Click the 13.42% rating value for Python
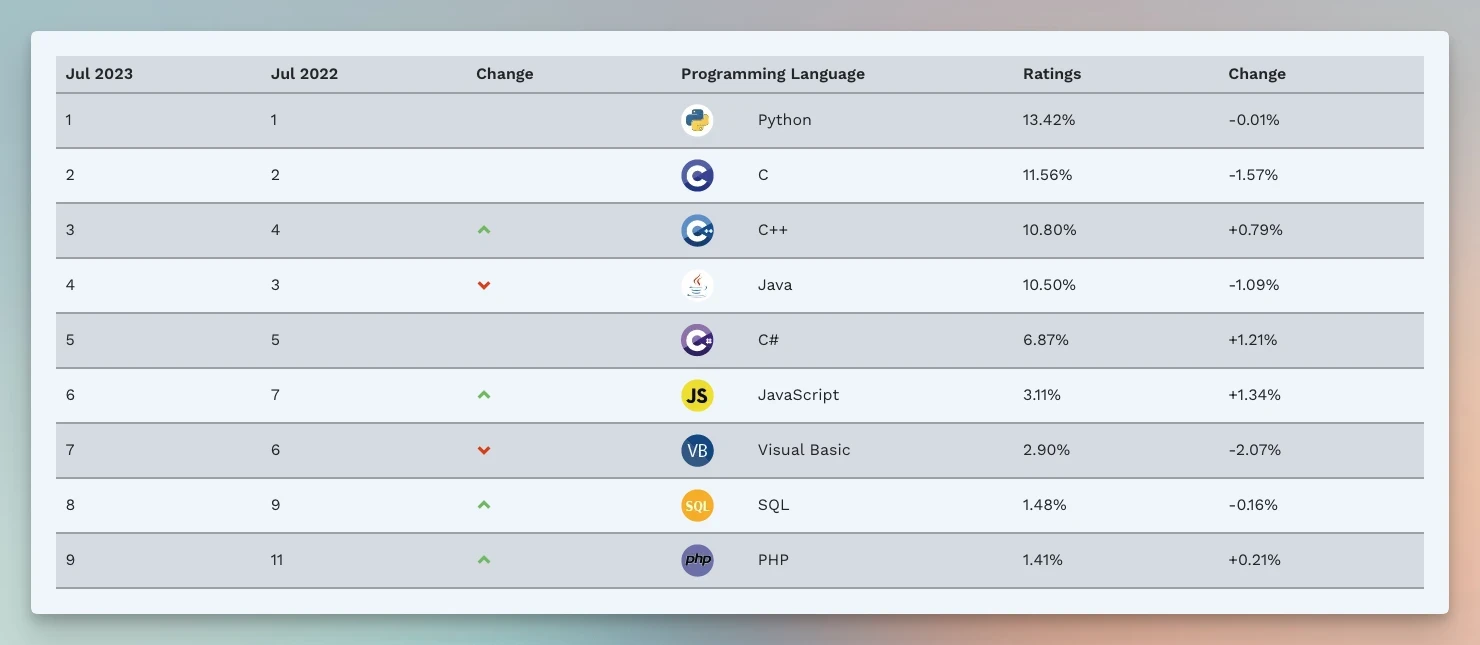Screen dimensions: 1480x645 1048,120
